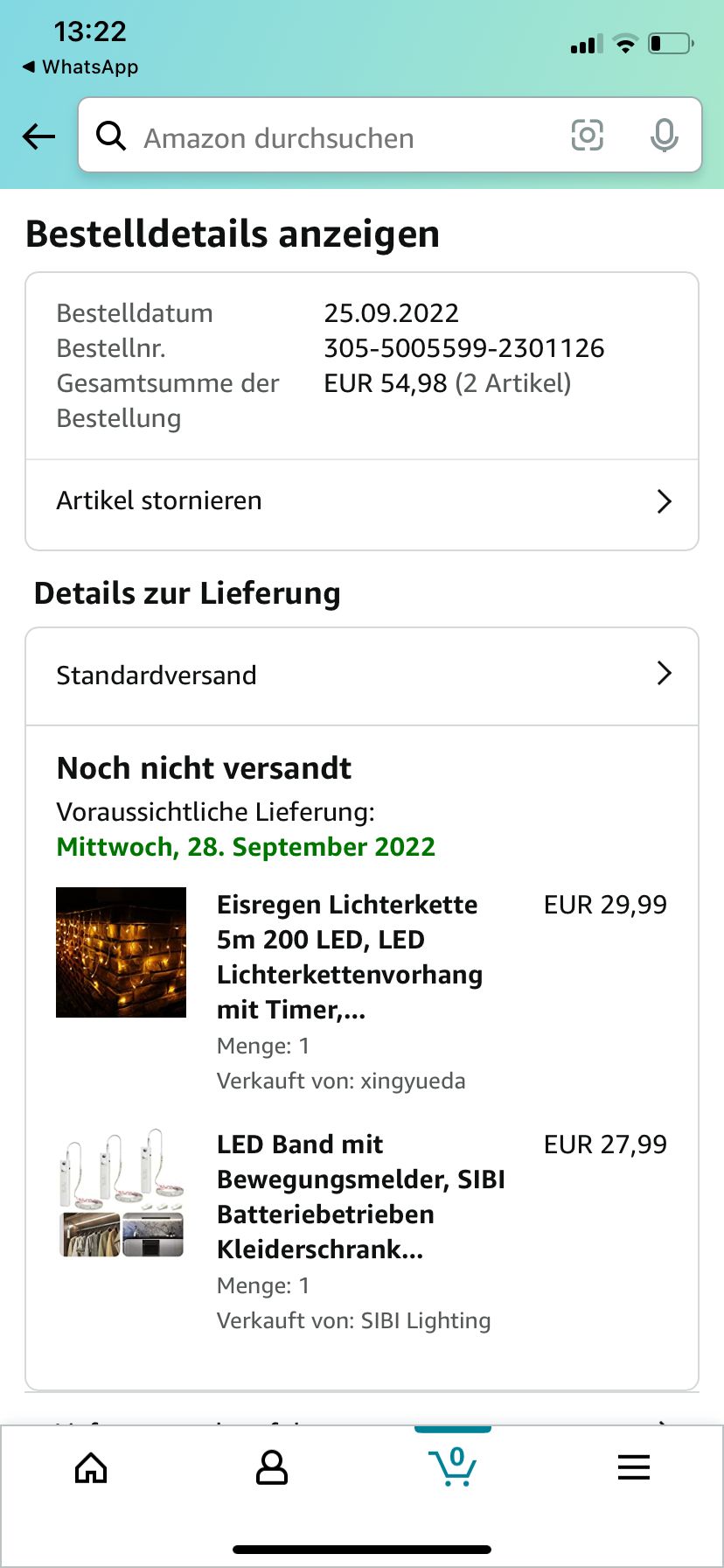Go to the Home tab
The image size is (724, 1568).
[91, 1467]
